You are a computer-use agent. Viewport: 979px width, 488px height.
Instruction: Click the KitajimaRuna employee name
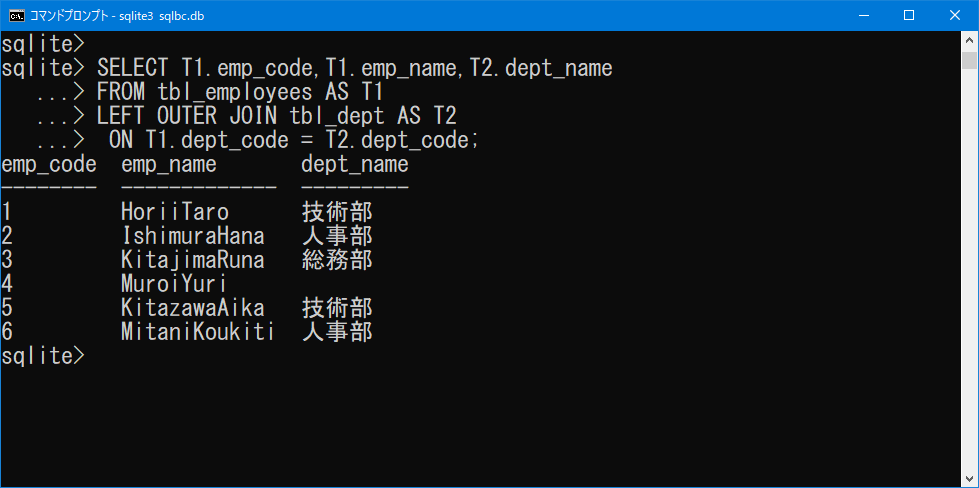pos(193,260)
